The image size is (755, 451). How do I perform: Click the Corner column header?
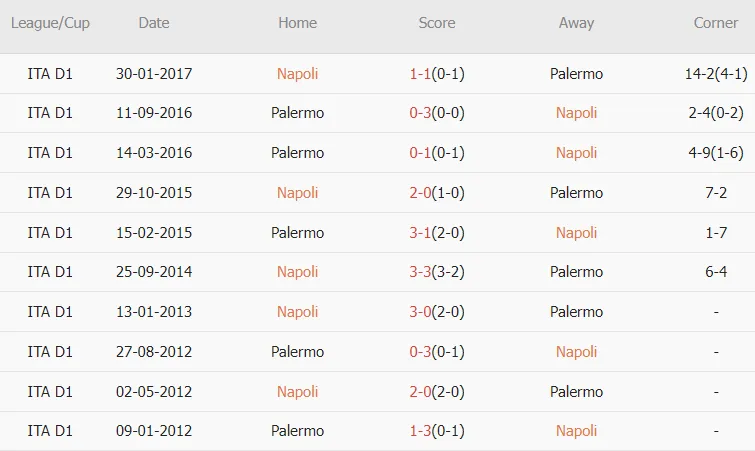(716, 23)
